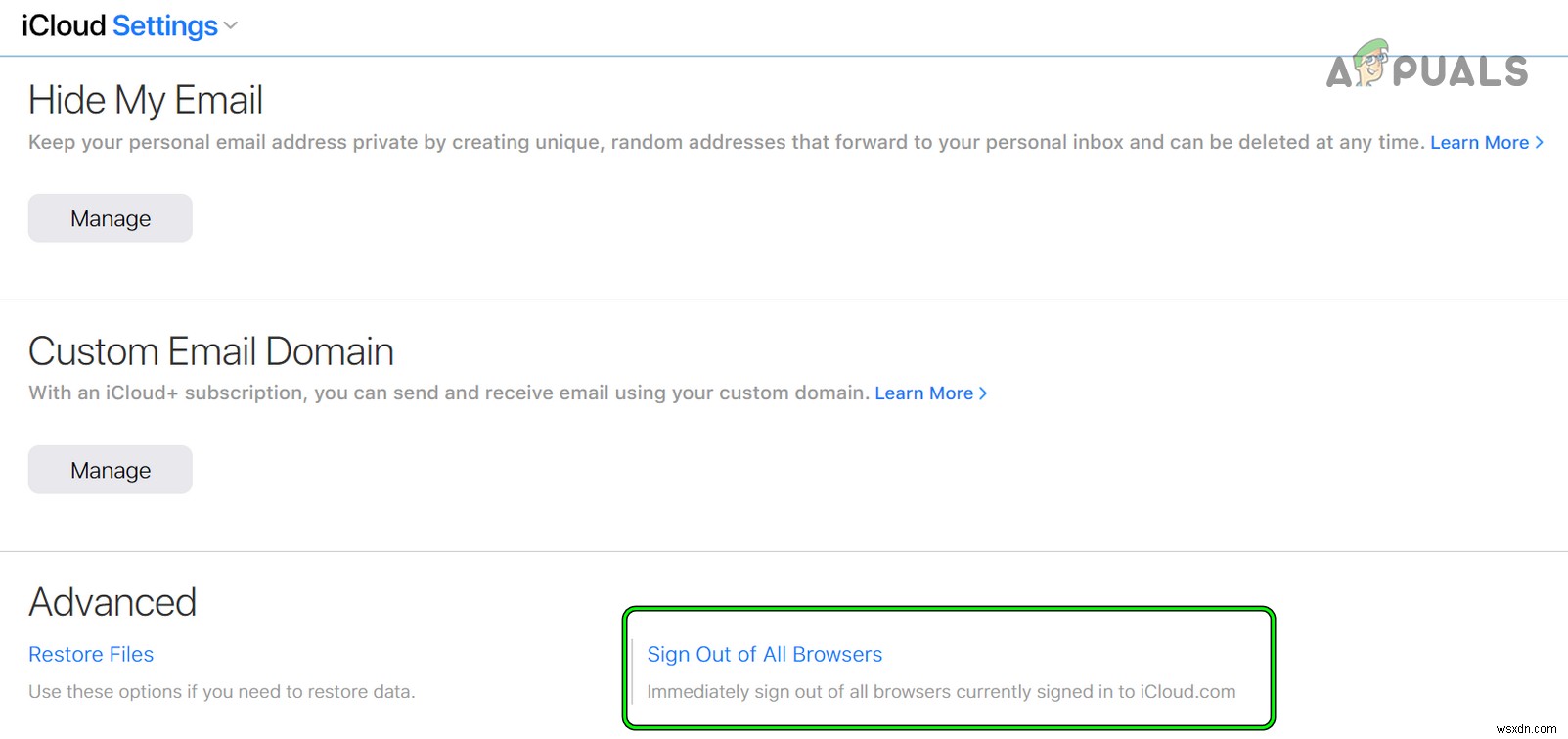Click Sign Out of All Browsers
The image size is (1568, 739).
click(x=764, y=655)
